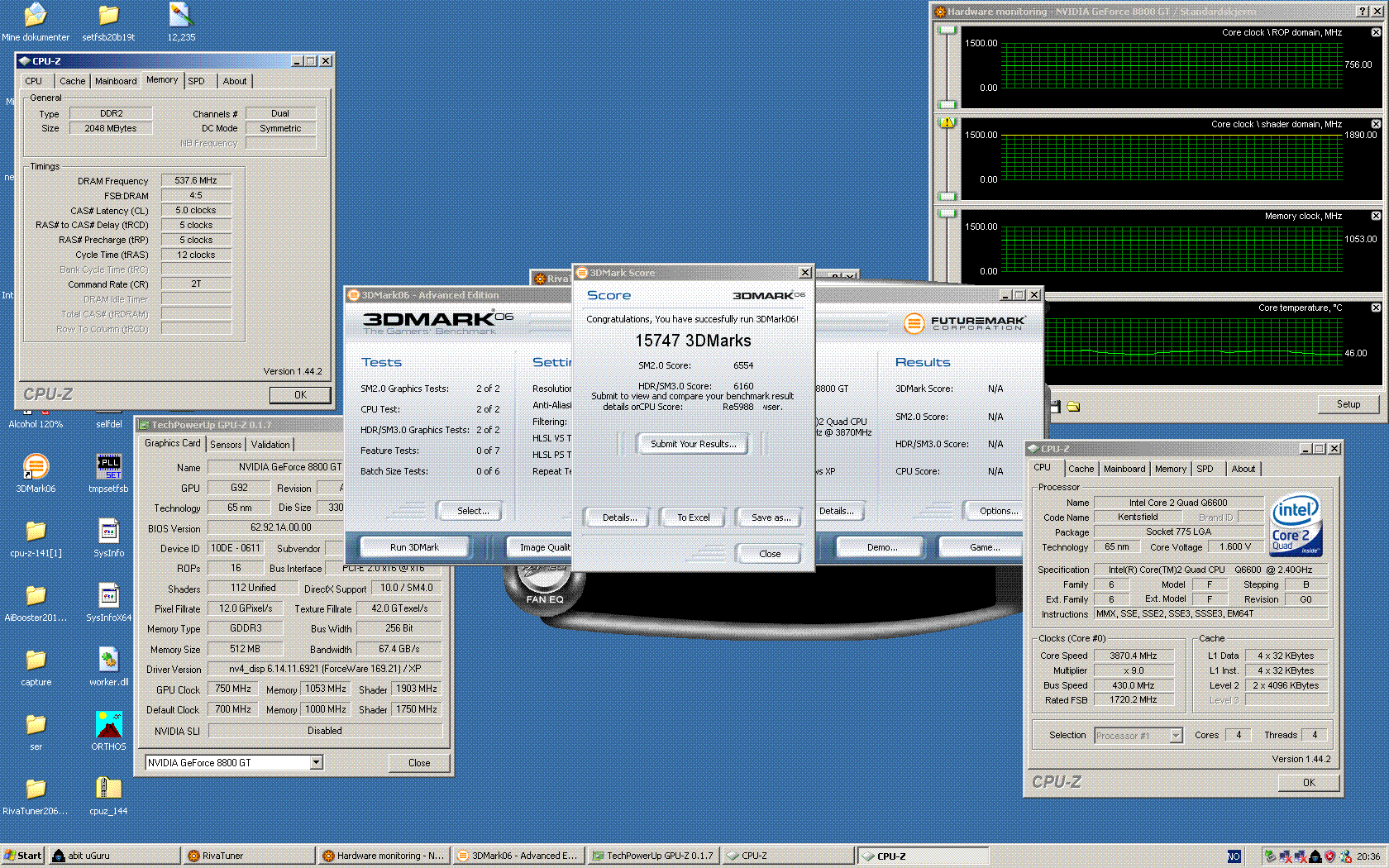Click Hardware monitoring help question mark

(x=1362, y=11)
